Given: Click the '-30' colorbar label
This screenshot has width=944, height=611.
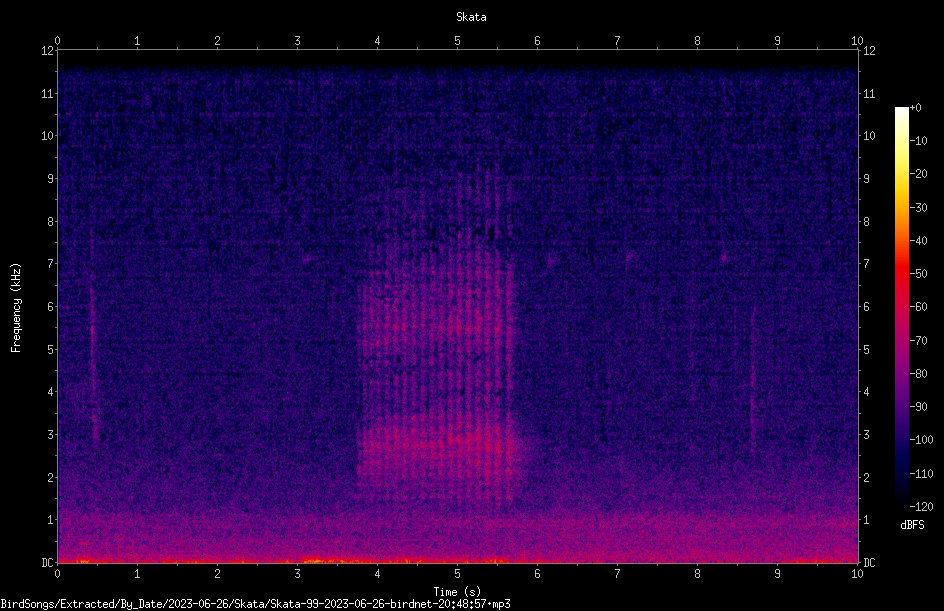Looking at the screenshot, I should click(x=918, y=207).
